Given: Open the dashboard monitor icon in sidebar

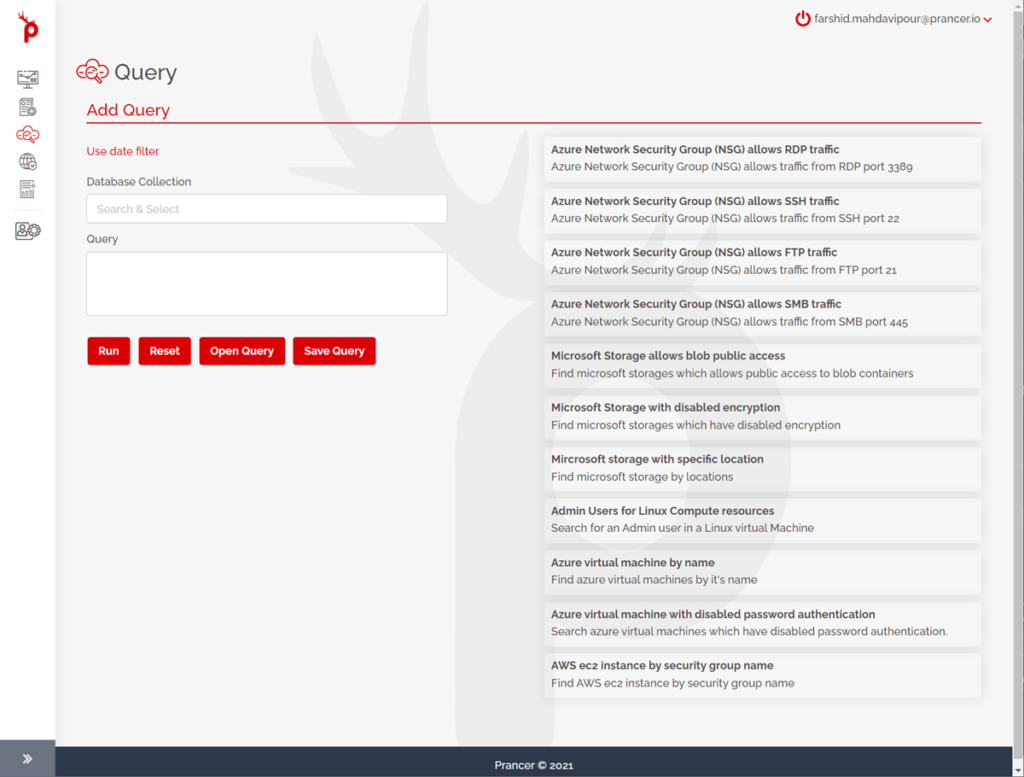Looking at the screenshot, I should pyautogui.click(x=28, y=79).
